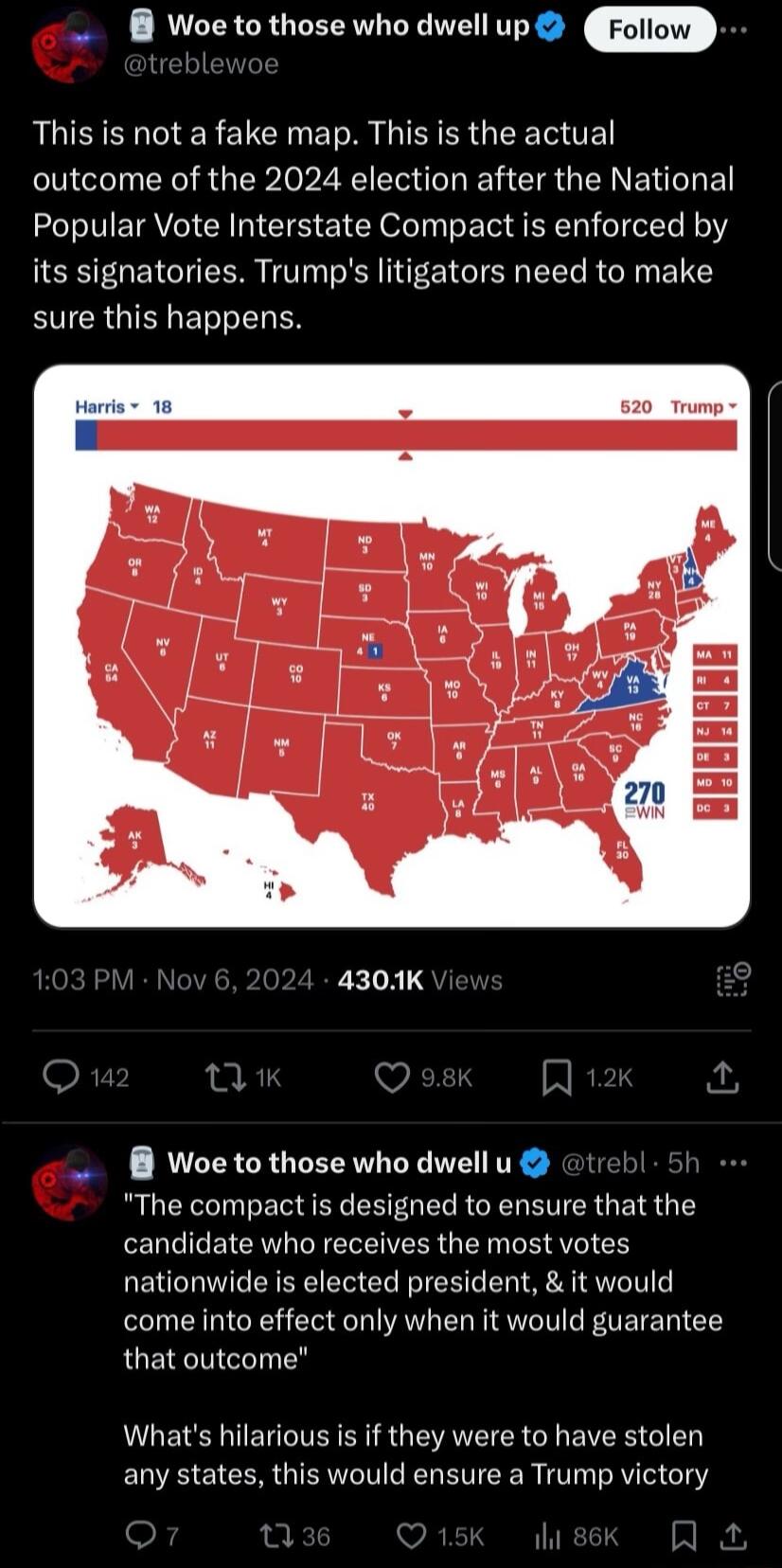Follow the treblewoe account
Viewport: 782px width, 1568px height.
[x=649, y=29]
